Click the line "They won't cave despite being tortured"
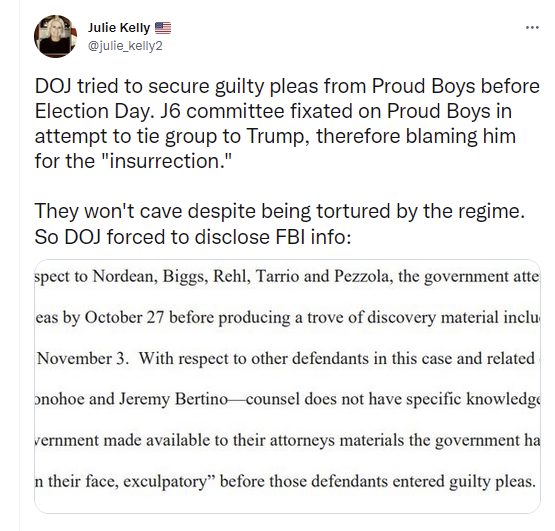555x531 pixels. point(280,212)
